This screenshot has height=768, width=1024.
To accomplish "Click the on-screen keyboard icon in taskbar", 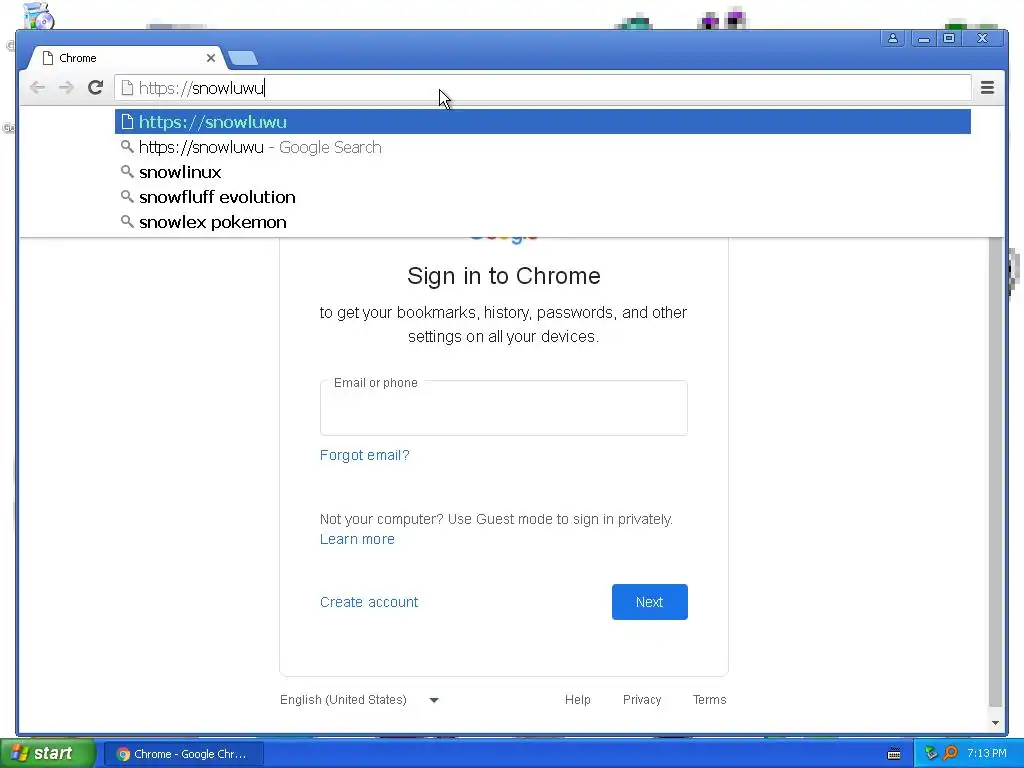I will point(894,754).
